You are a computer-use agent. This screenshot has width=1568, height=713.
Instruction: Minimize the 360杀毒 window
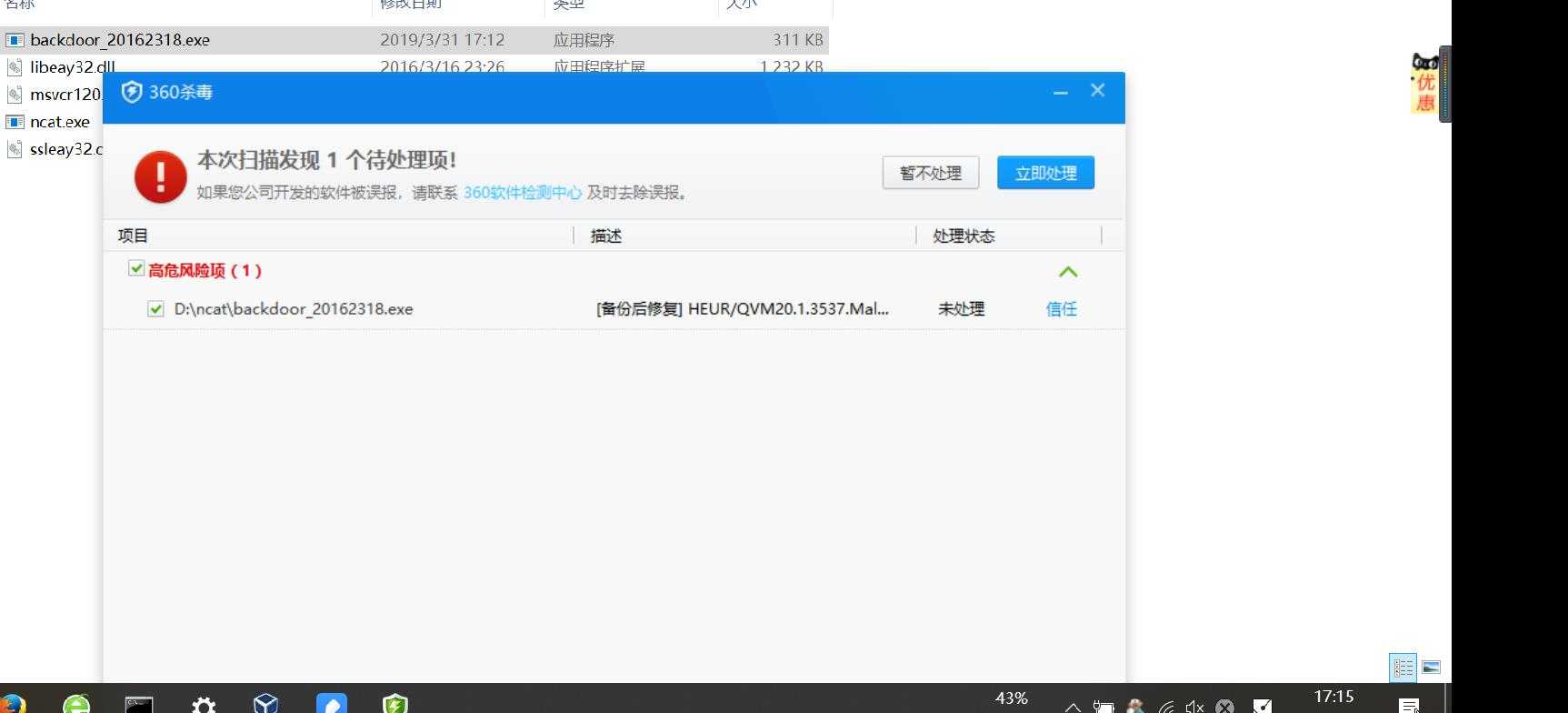(1060, 92)
